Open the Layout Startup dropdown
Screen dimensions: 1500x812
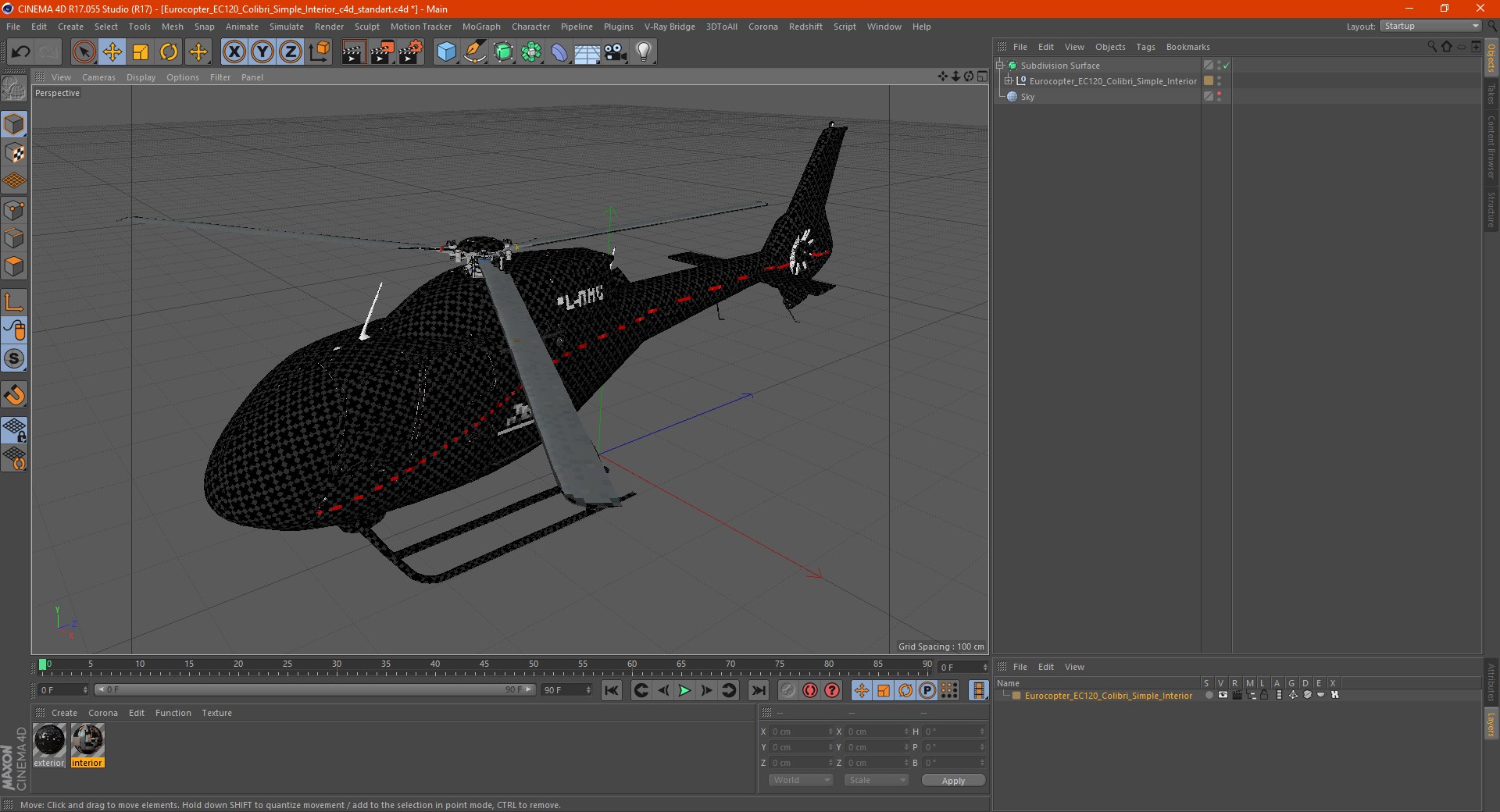tap(1431, 26)
